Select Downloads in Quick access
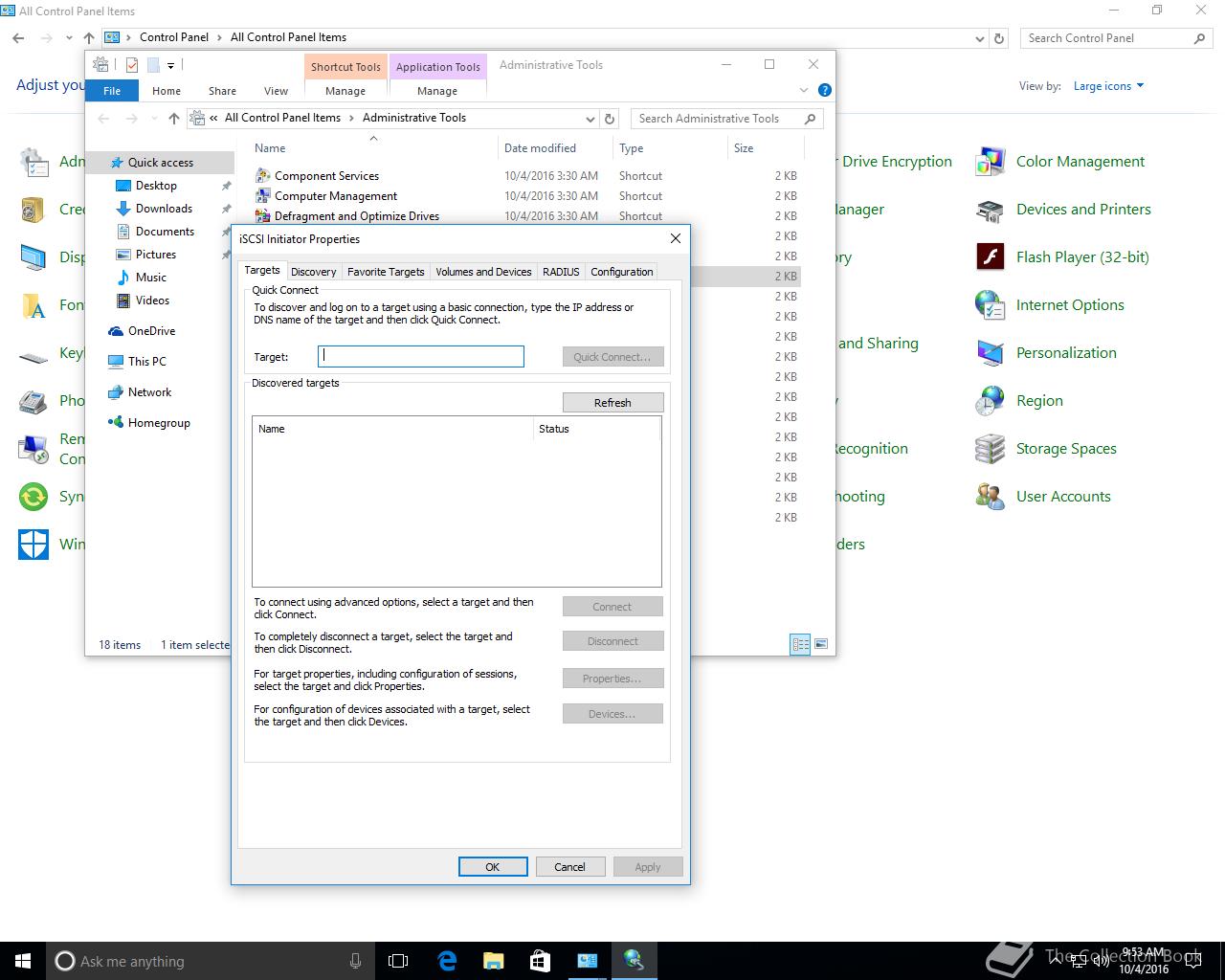 (164, 209)
